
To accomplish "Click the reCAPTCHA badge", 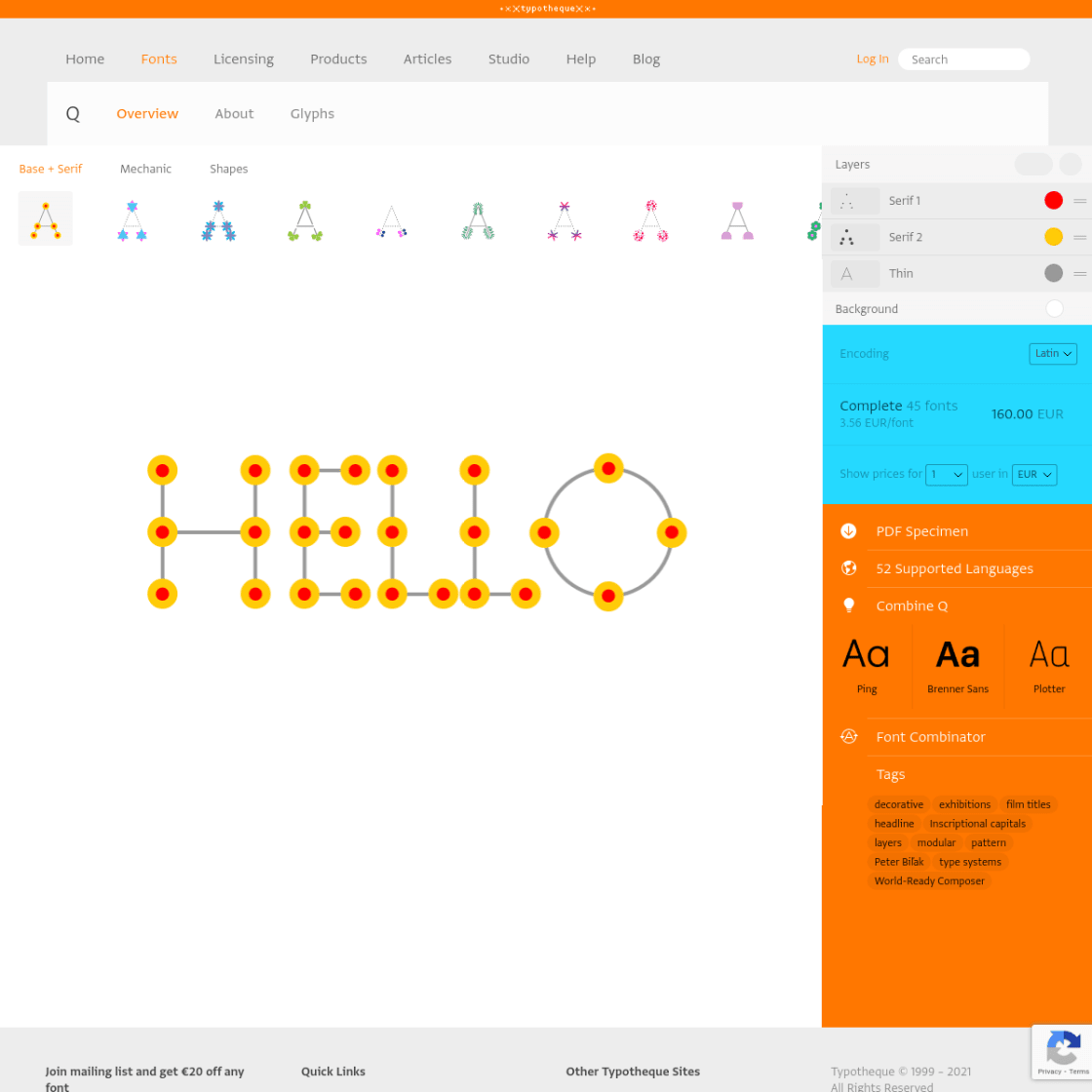I will [1062, 1052].
